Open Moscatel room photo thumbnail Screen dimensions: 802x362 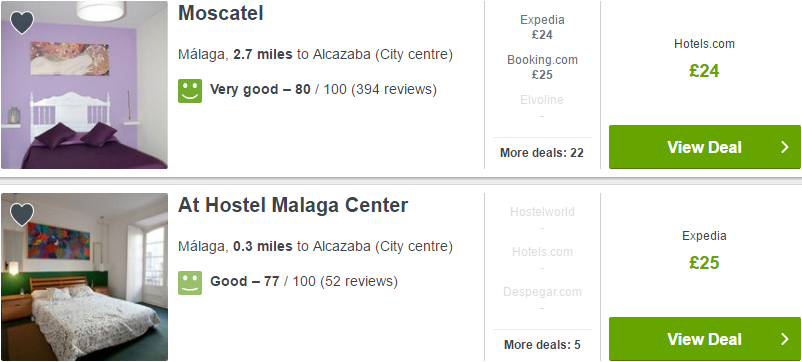pyautogui.click(x=84, y=85)
